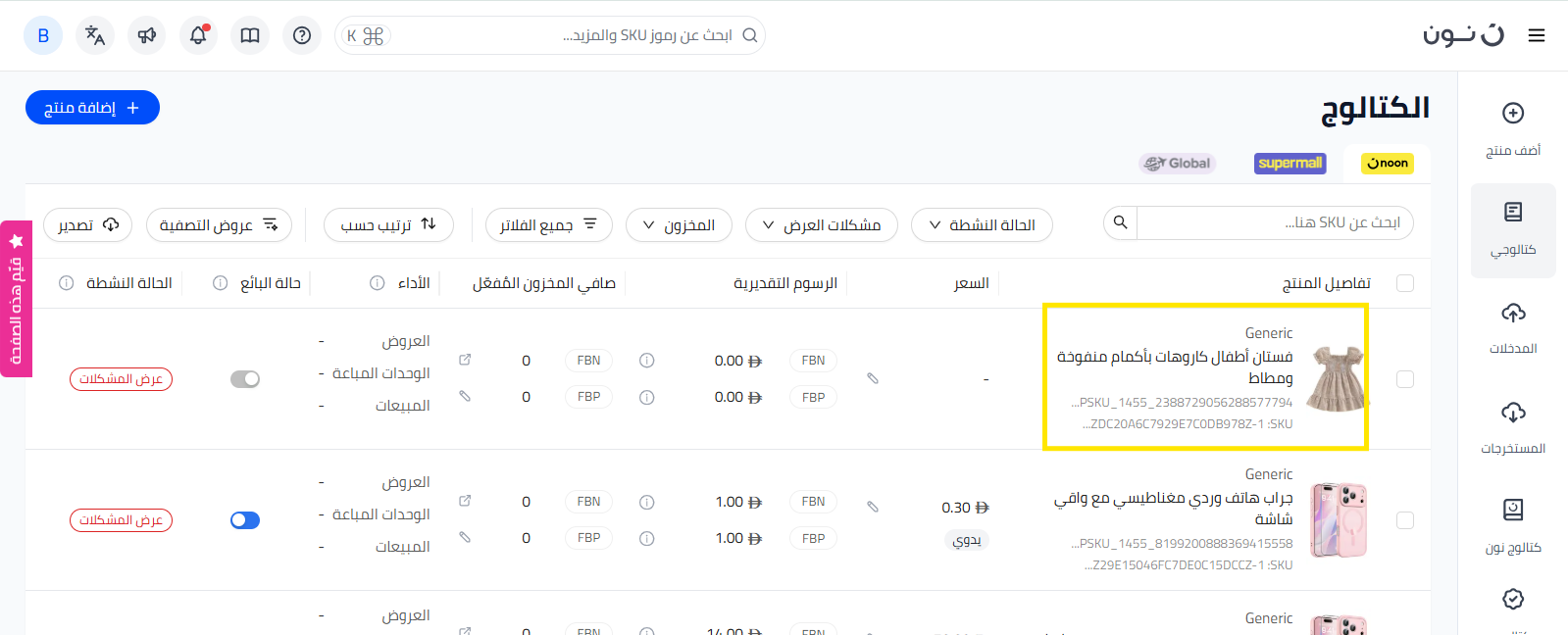Click عرض المشكلات for the kids dress
The image size is (1568, 635).
pyautogui.click(x=121, y=379)
